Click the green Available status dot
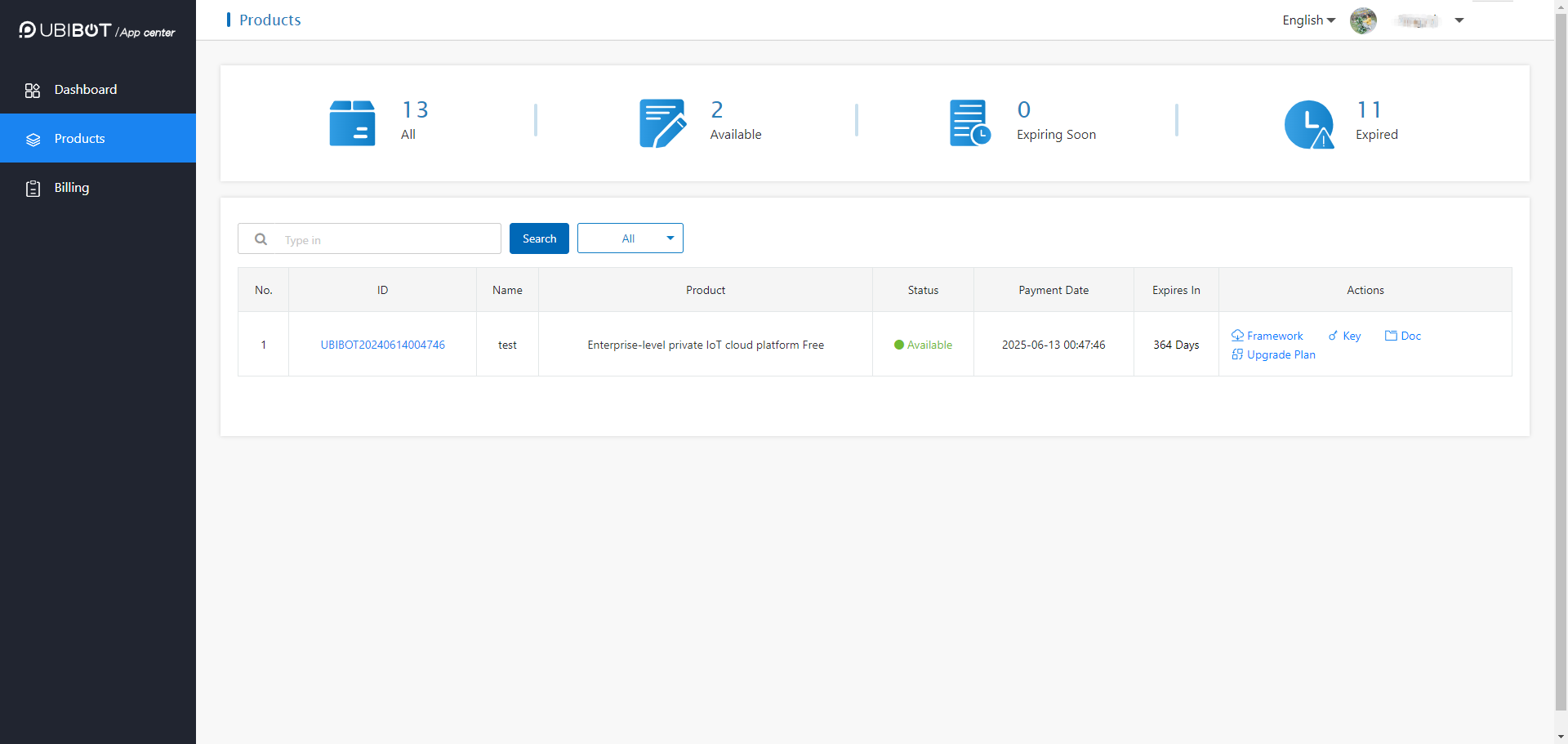The width and height of the screenshot is (1568, 744). [x=899, y=345]
